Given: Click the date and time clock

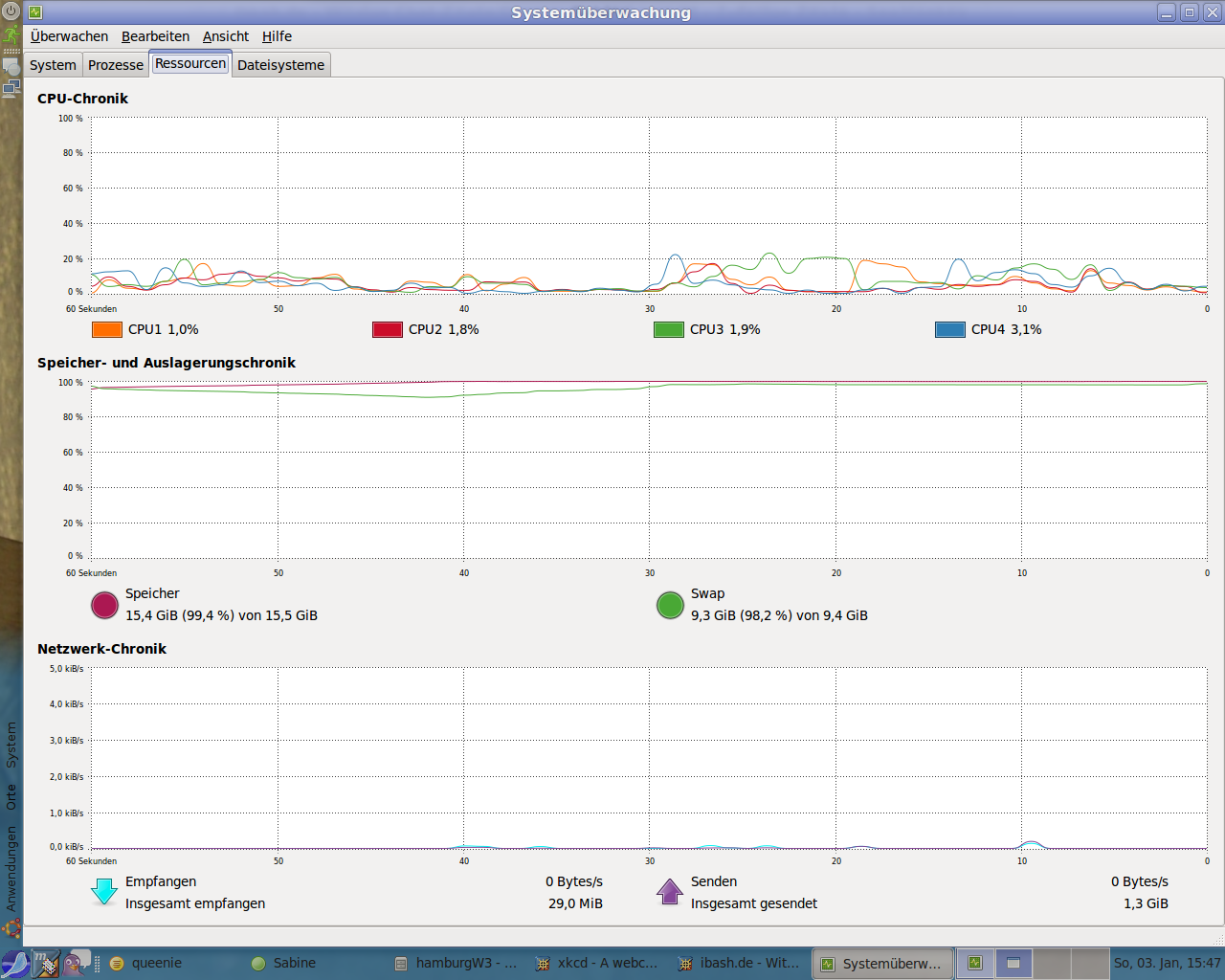Looking at the screenshot, I should click(x=1167, y=963).
